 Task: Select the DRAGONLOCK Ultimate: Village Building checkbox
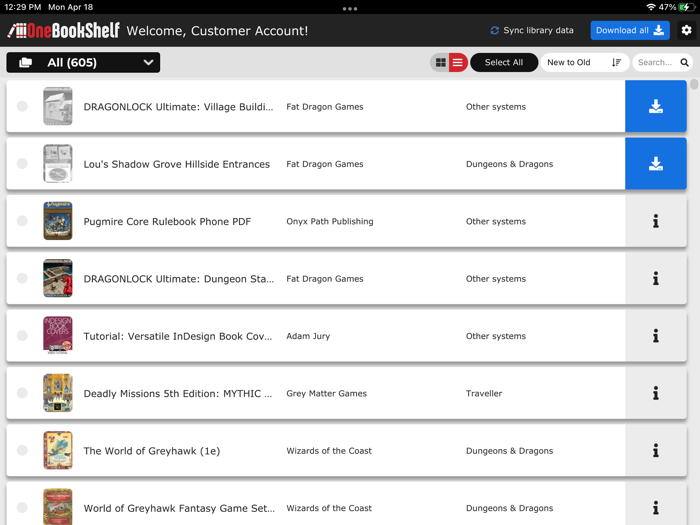pos(22,106)
